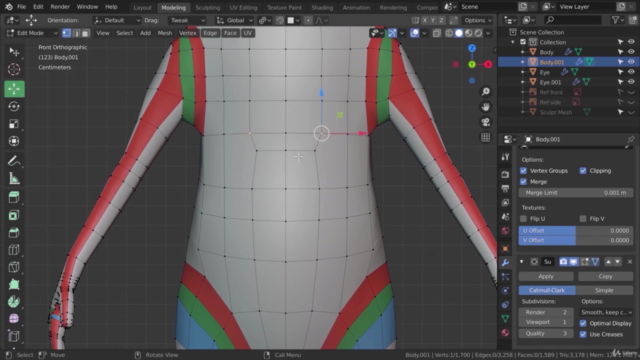
Task: Select the Spin tool
Action: point(14,302)
